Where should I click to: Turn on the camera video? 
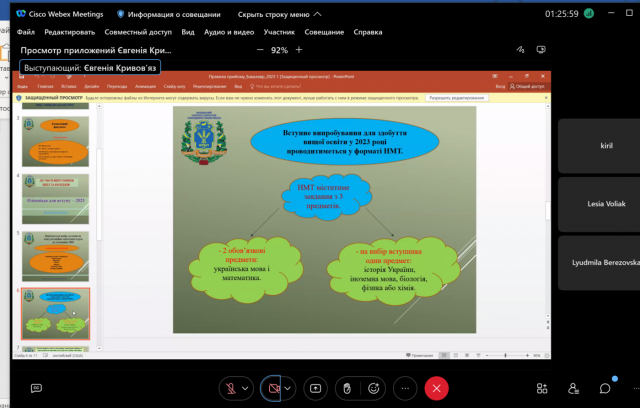[x=273, y=388]
